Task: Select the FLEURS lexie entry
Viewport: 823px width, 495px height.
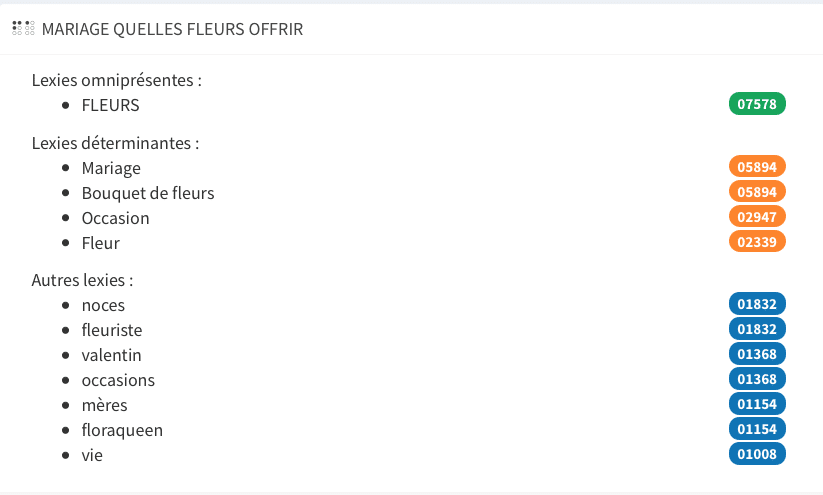Action: point(110,104)
